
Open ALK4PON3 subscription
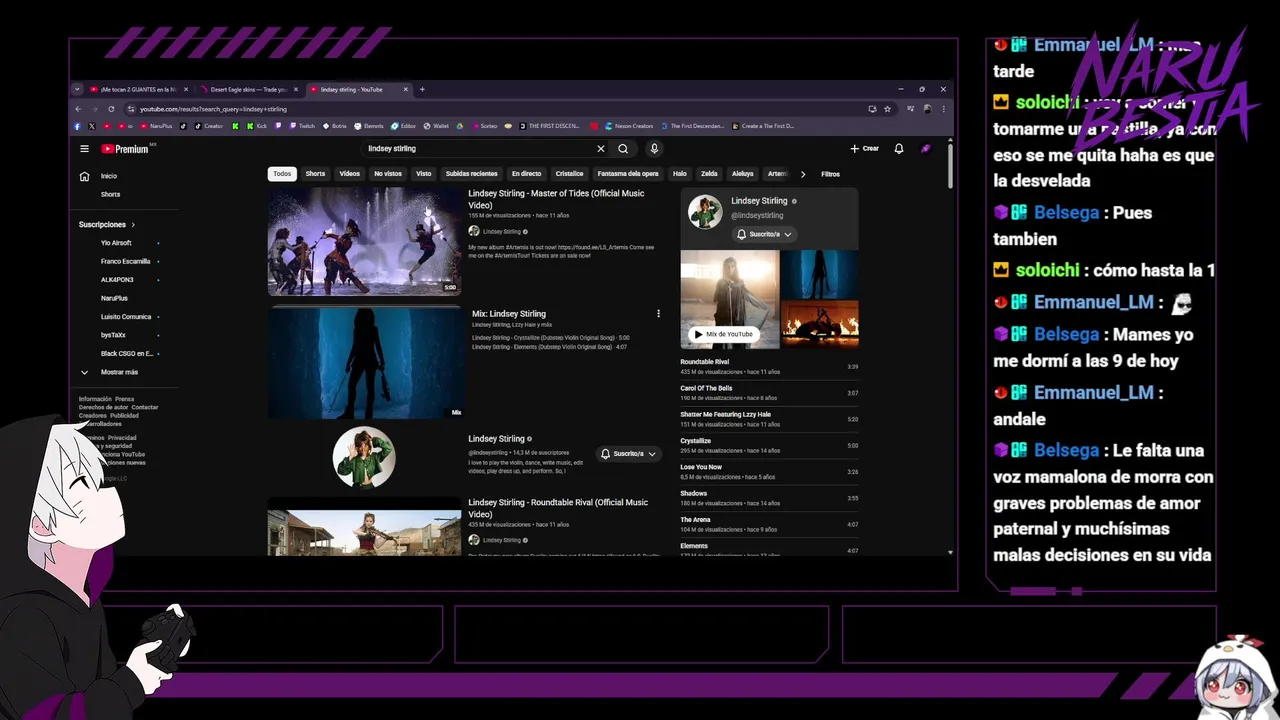click(117, 280)
